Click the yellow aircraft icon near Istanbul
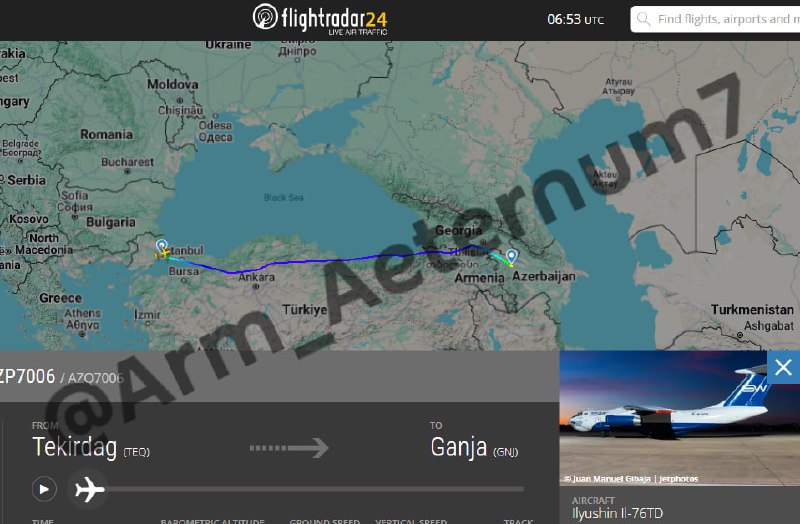The width and height of the screenshot is (800, 524). tap(163, 254)
